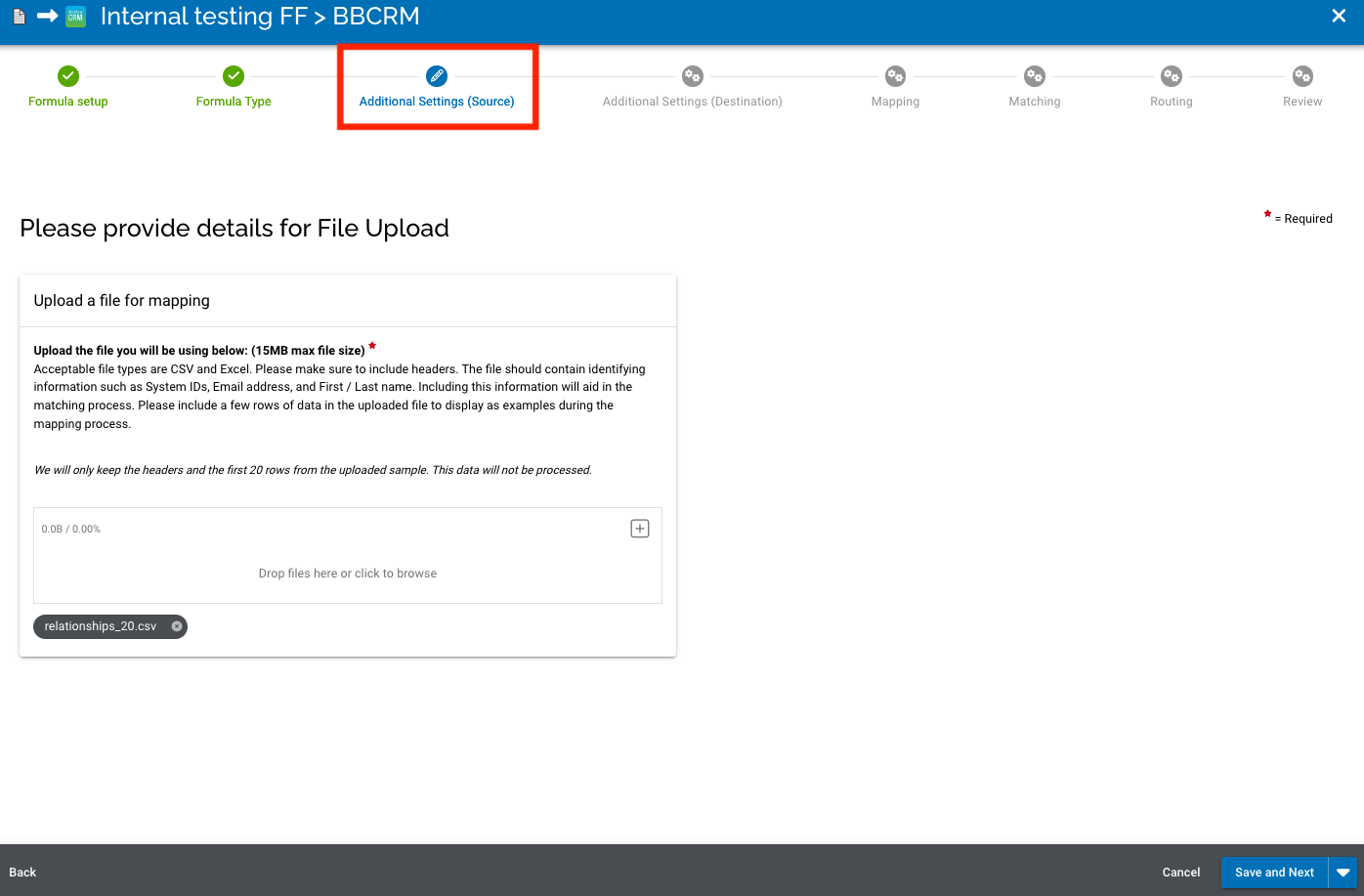Click the BBCRM icon in the title bar

pos(73,16)
